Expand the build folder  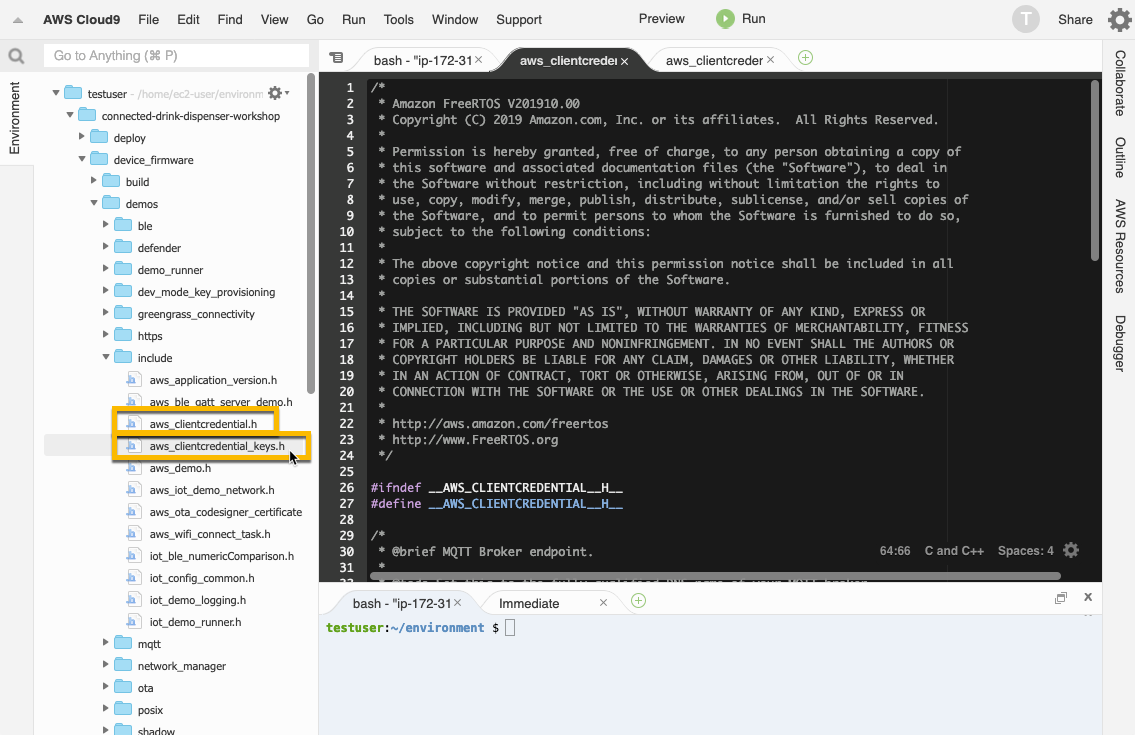(x=93, y=180)
